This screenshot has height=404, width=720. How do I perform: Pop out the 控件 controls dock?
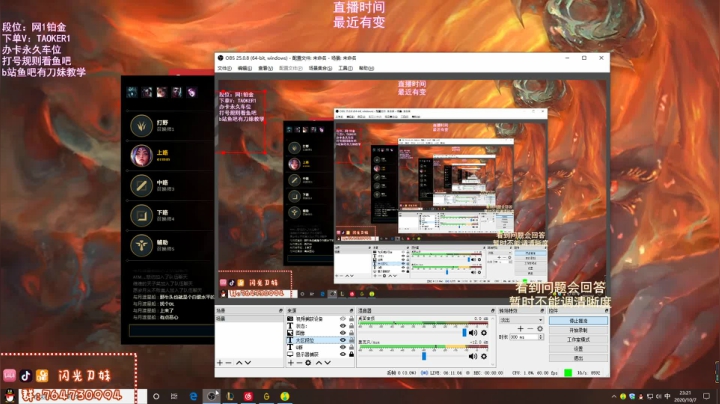606,311
